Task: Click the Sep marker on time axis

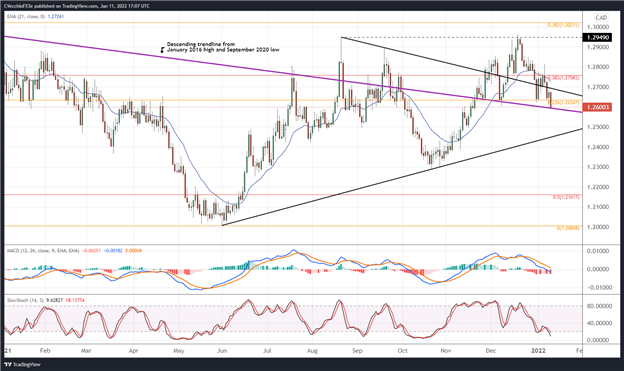Action: point(357,351)
